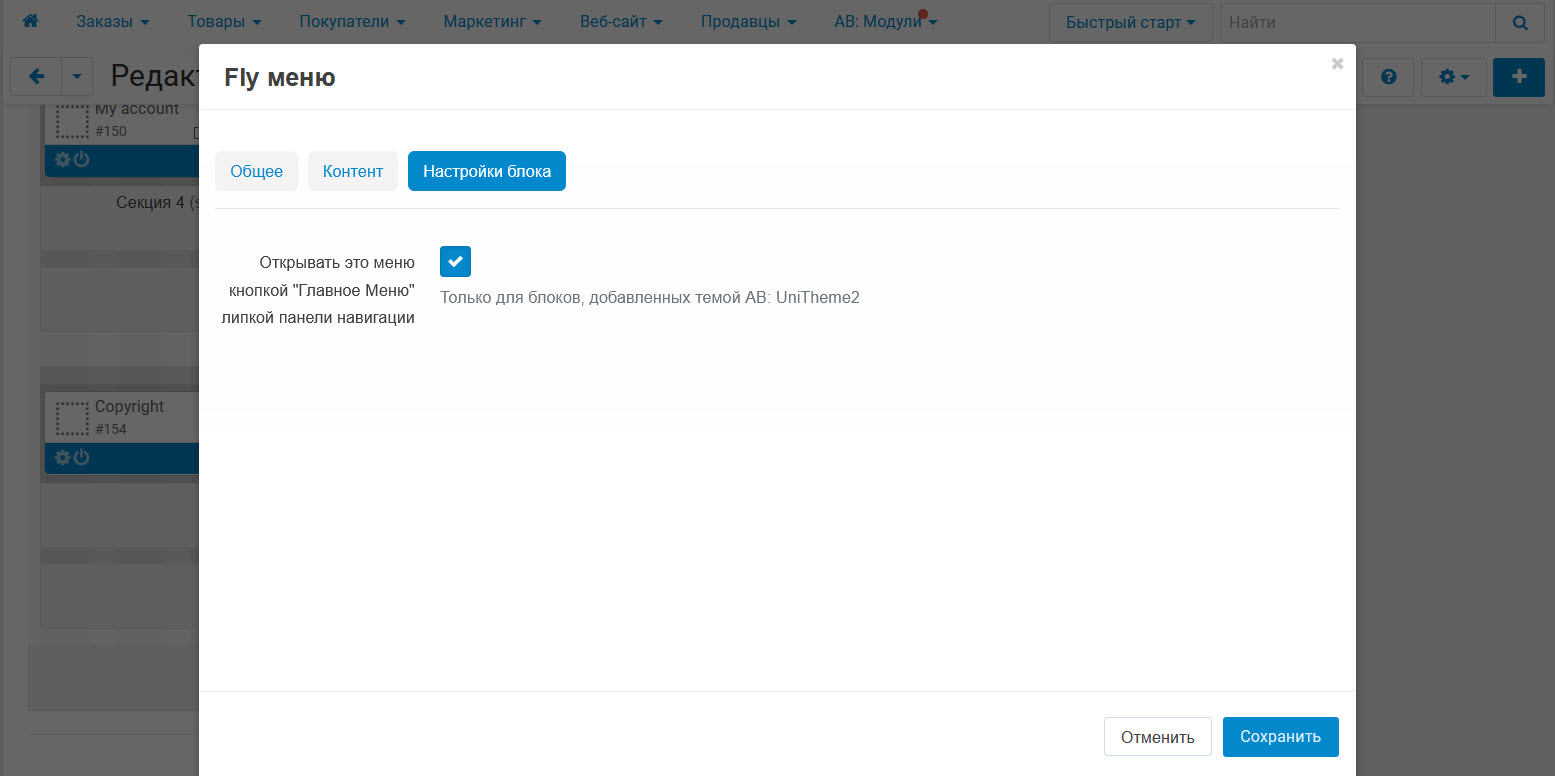This screenshot has height=776, width=1555.
Task: Open the gear settings dropdown in header
Action: (x=1453, y=77)
